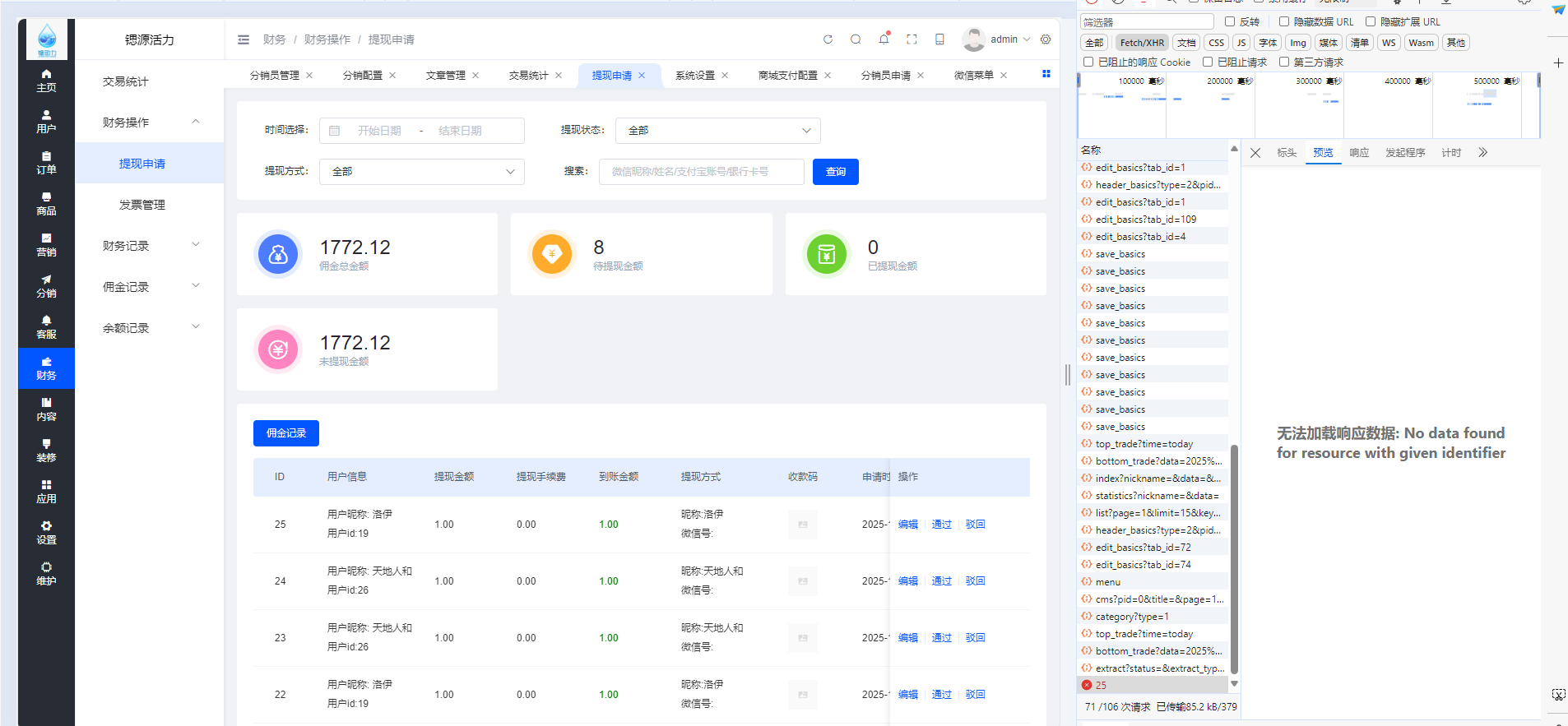The image size is (1568, 726).
Task: Collapse sidebar with the hamburger menu icon
Action: point(244,39)
